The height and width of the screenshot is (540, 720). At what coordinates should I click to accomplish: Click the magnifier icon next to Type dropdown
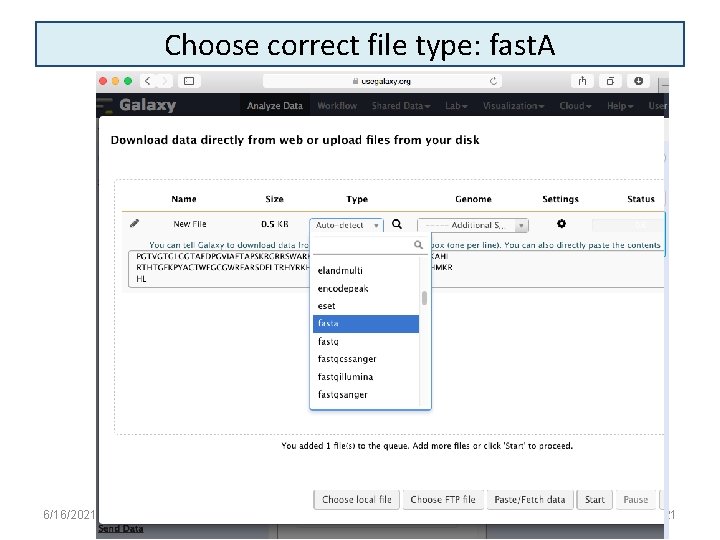(x=397, y=224)
